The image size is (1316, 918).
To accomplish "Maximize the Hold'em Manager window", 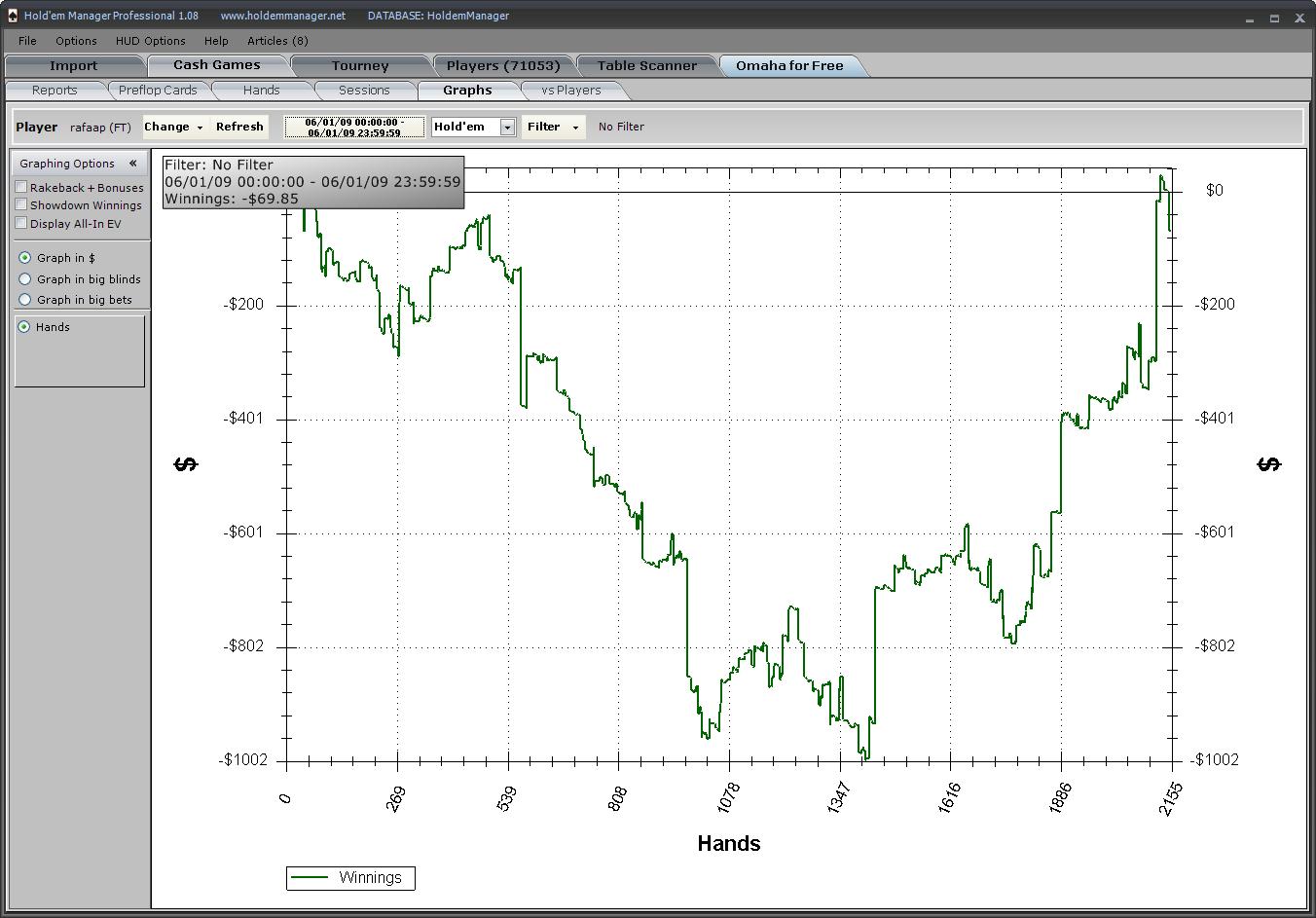I will click(x=1274, y=18).
